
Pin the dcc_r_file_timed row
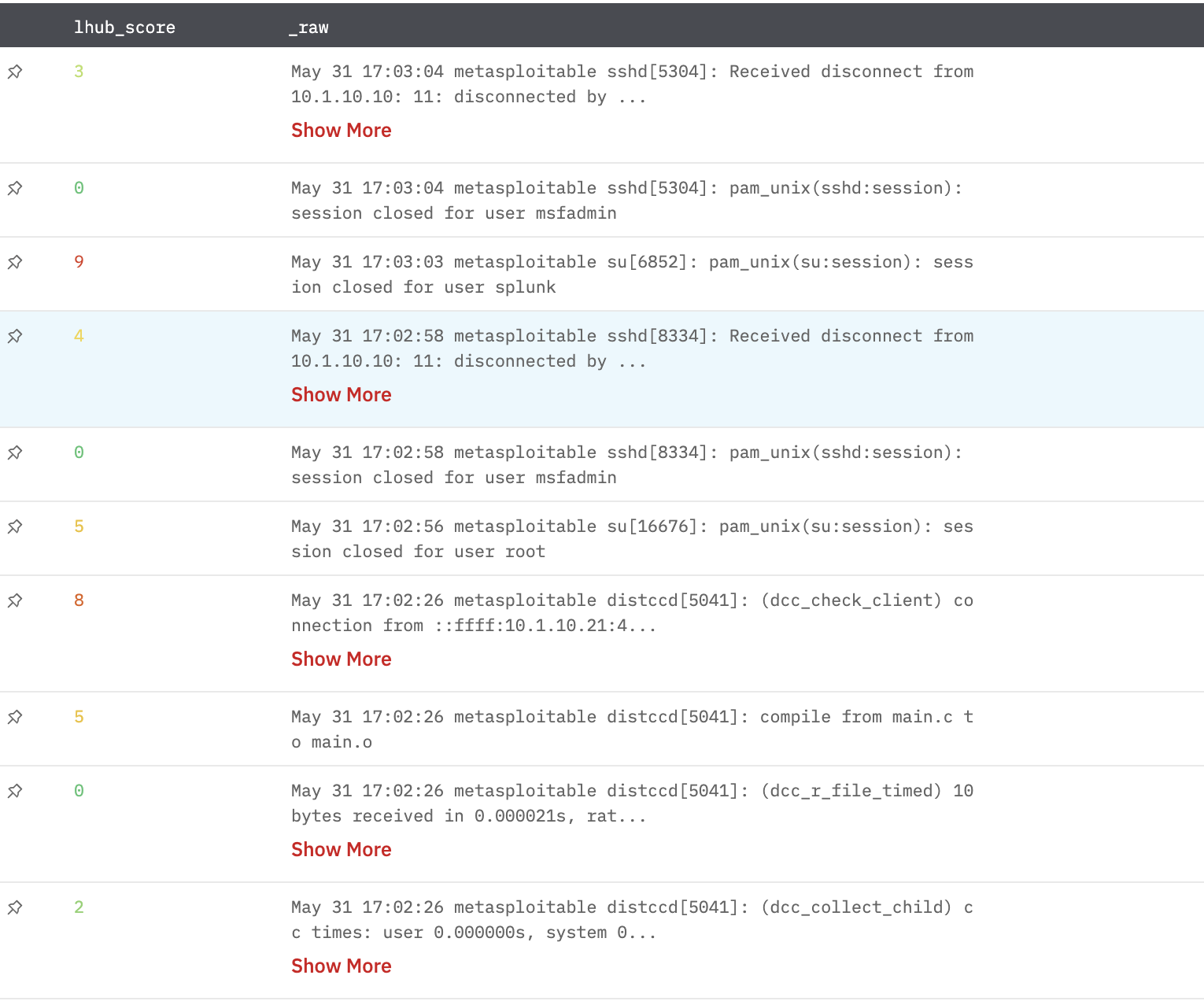[15, 791]
